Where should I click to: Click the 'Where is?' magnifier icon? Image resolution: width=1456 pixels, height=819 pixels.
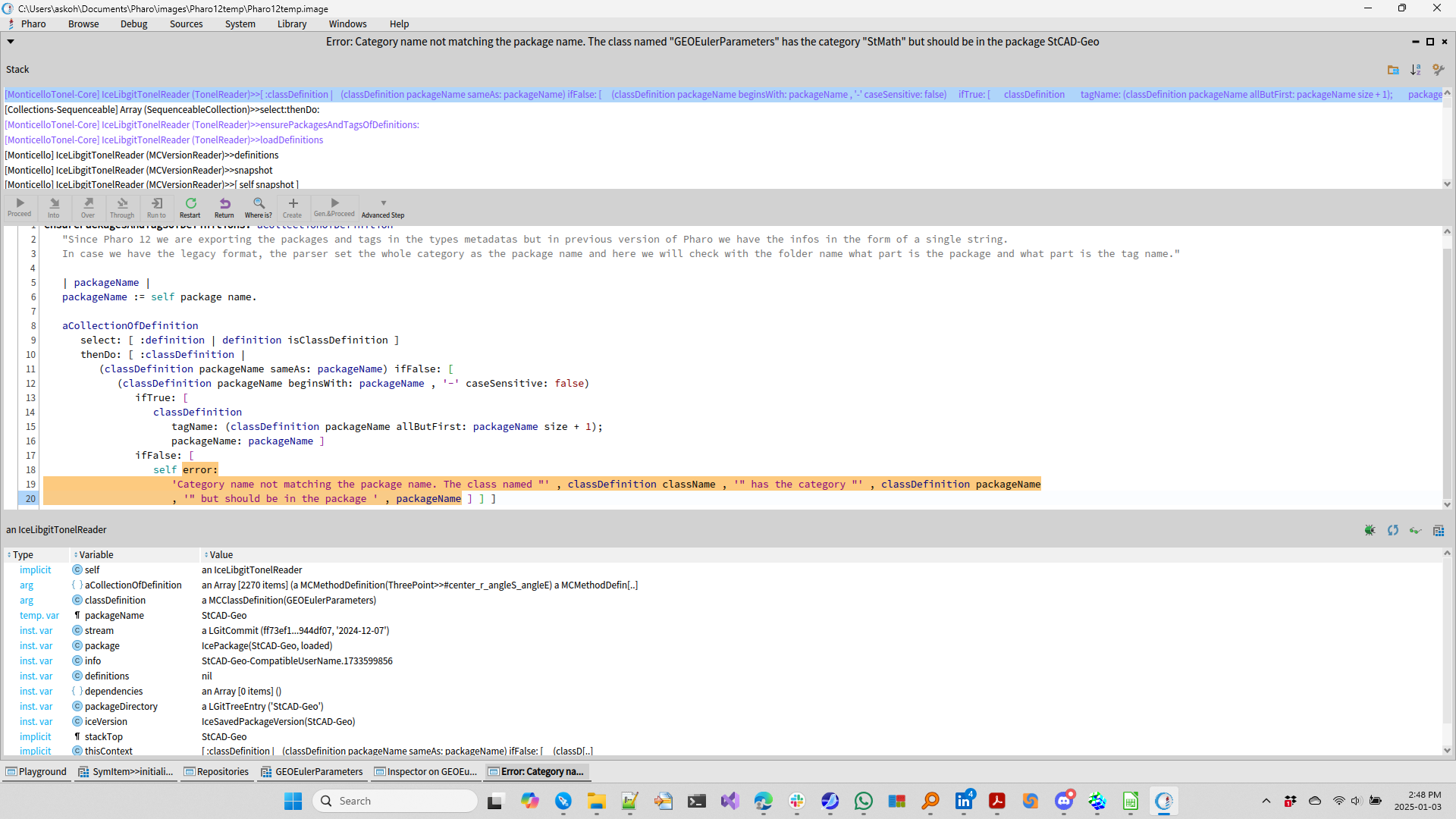point(259,207)
